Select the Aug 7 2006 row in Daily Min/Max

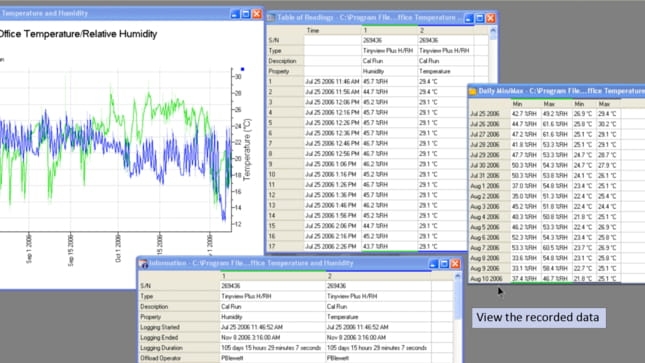(x=490, y=247)
